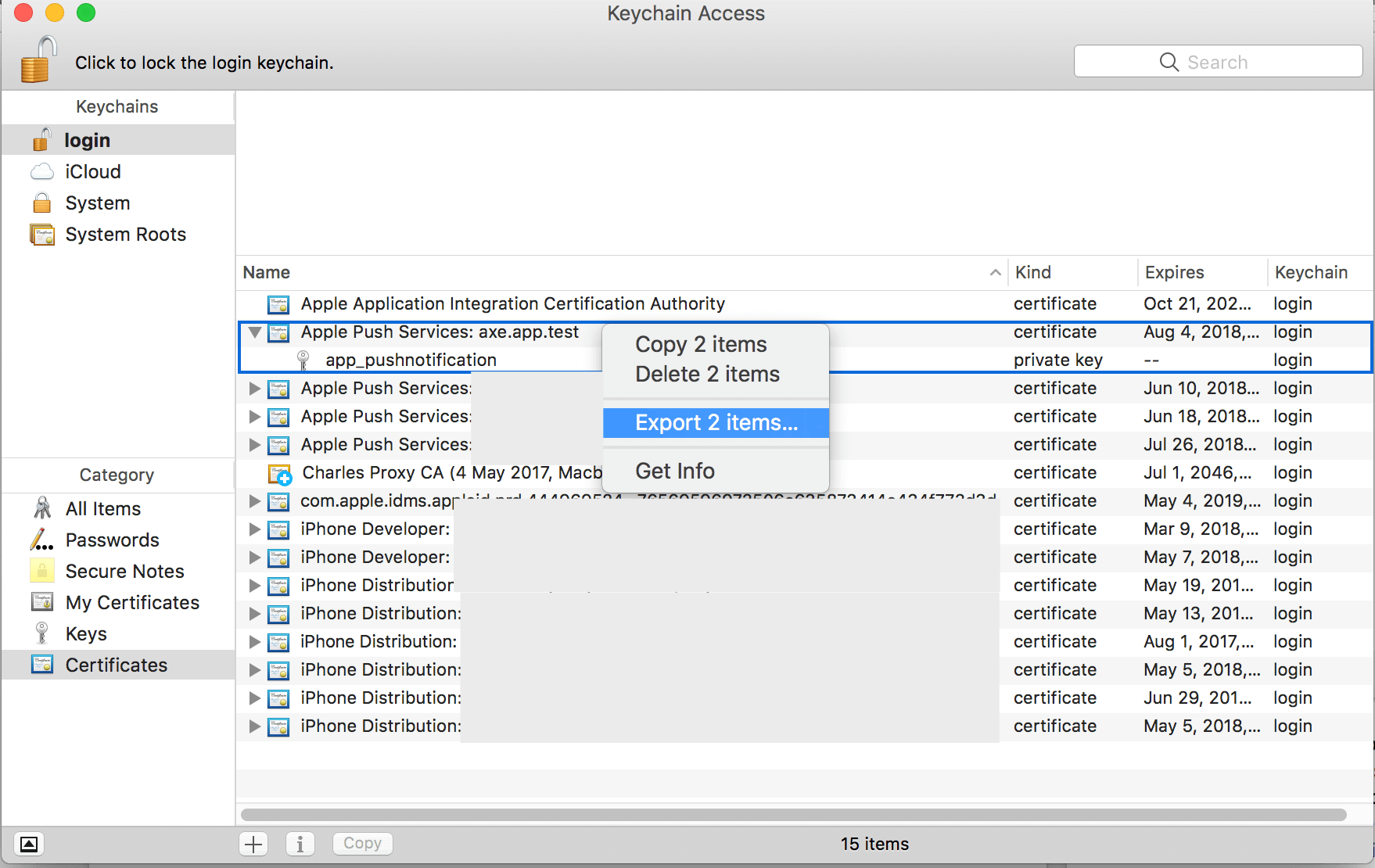Image resolution: width=1375 pixels, height=868 pixels.
Task: Click the certificate icon for axe.app.test
Action: [x=278, y=332]
